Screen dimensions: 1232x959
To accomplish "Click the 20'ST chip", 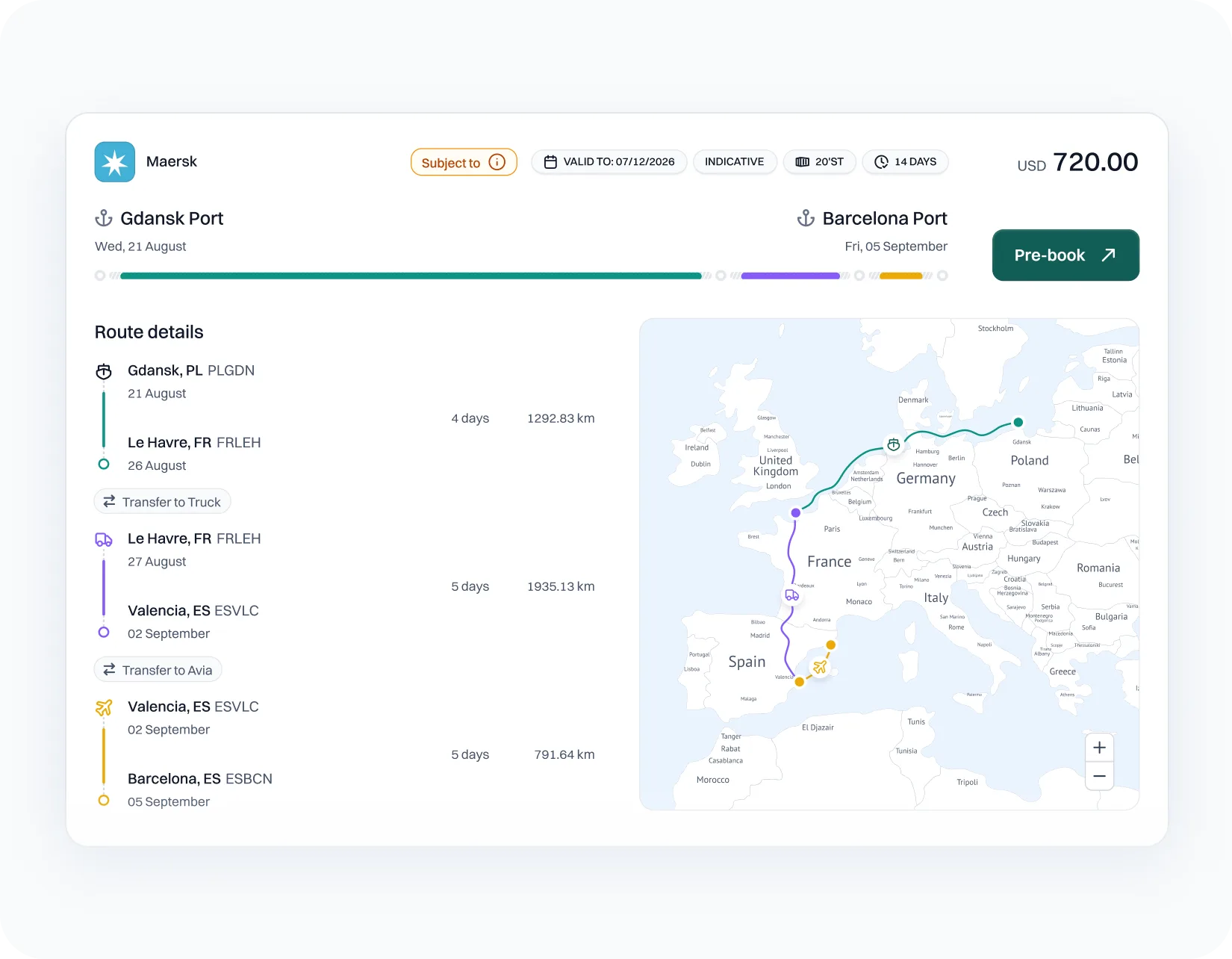I will click(x=820, y=162).
